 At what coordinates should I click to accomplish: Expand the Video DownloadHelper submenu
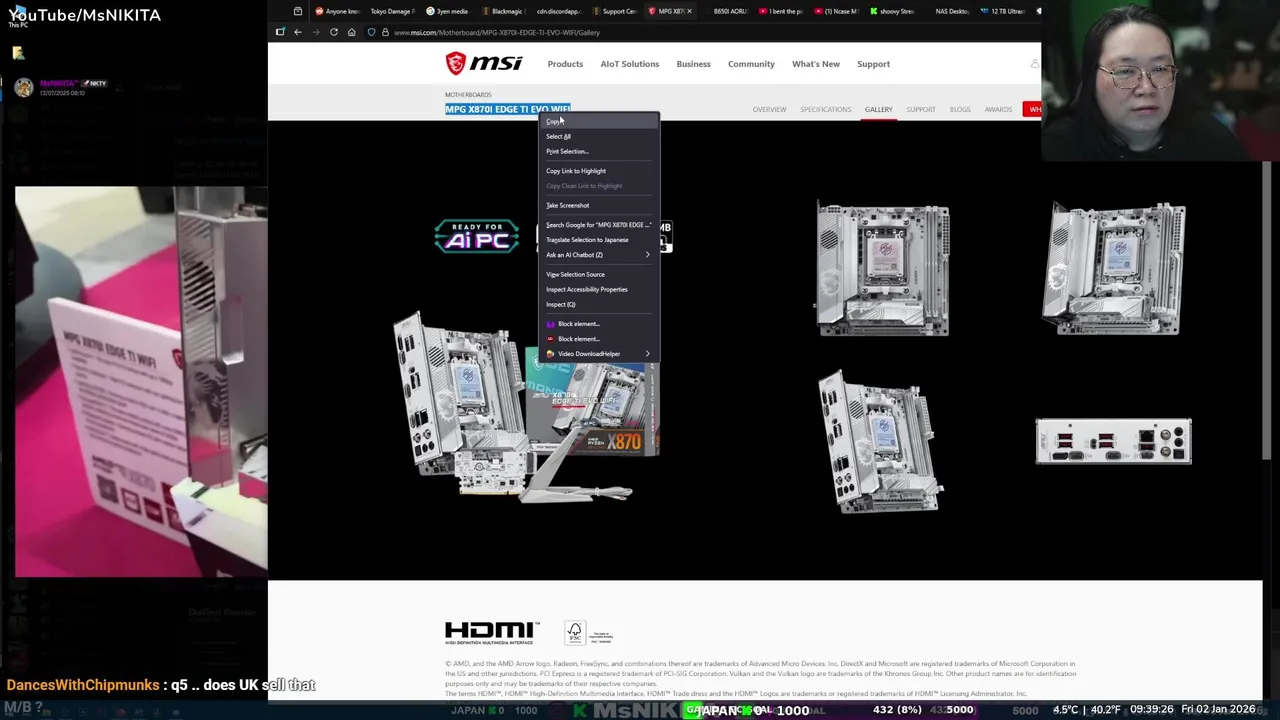click(599, 354)
